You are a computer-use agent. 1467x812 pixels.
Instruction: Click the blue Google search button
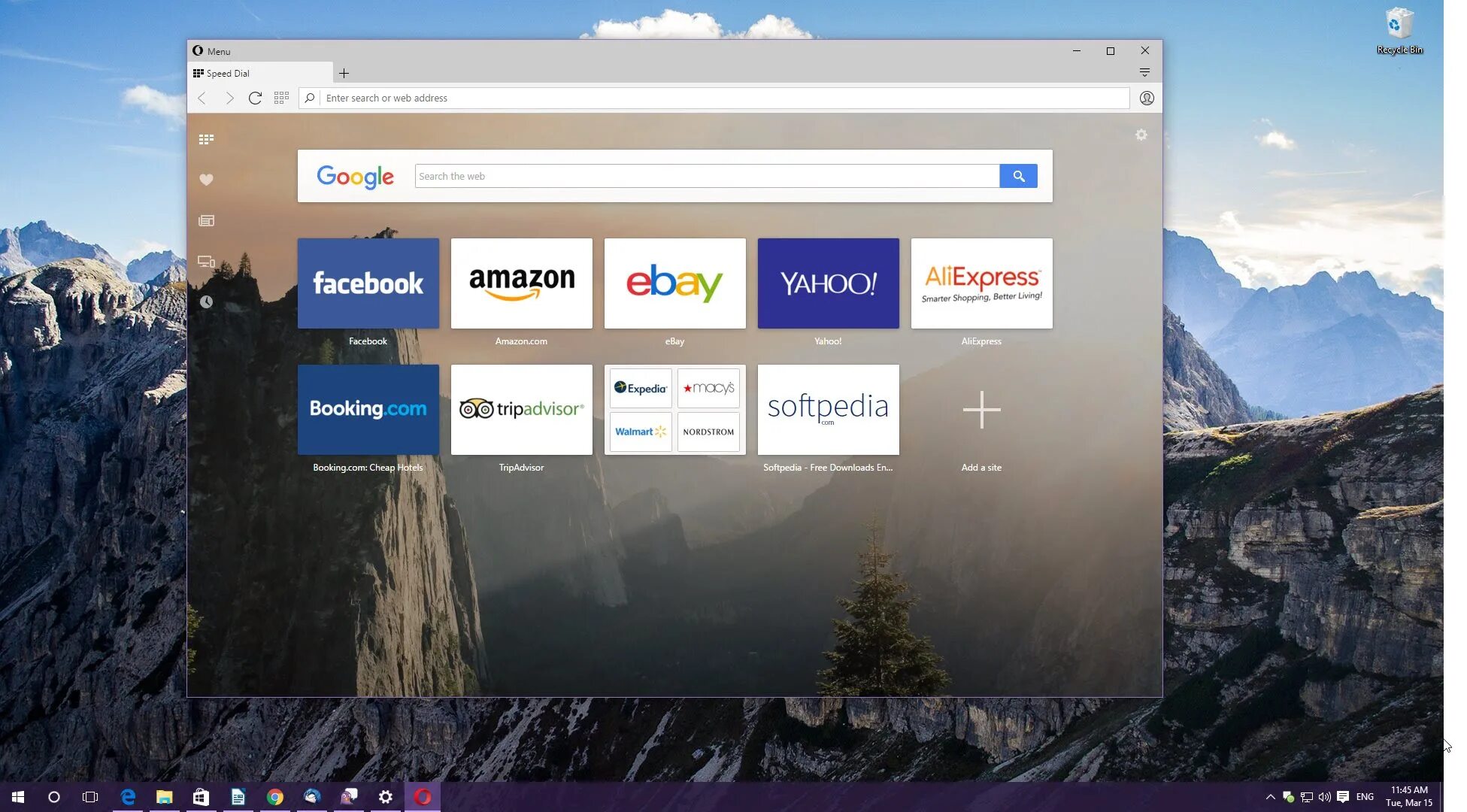1018,176
